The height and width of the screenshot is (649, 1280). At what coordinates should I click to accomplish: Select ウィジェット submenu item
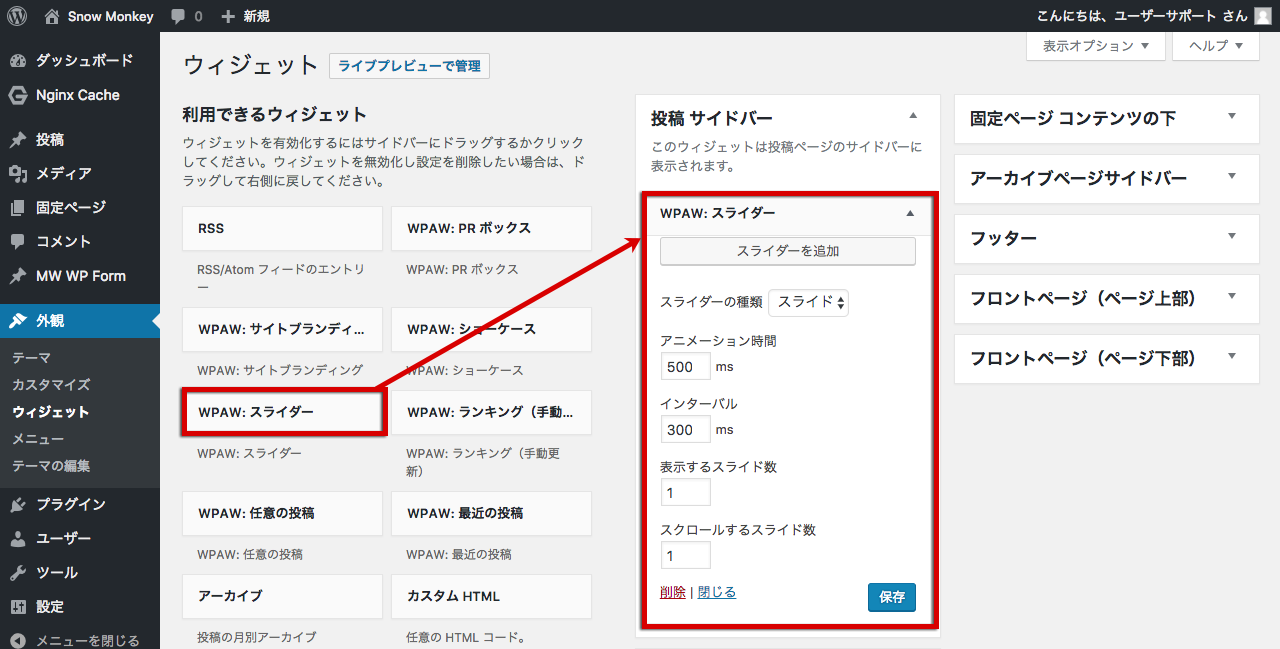pyautogui.click(x=50, y=412)
